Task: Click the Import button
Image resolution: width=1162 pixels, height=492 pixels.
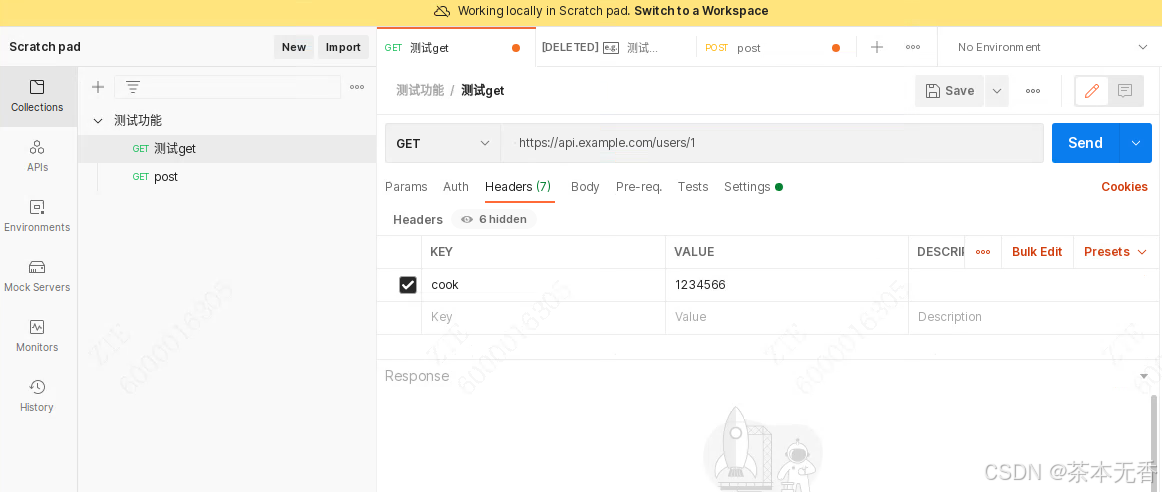Action: pyautogui.click(x=344, y=47)
